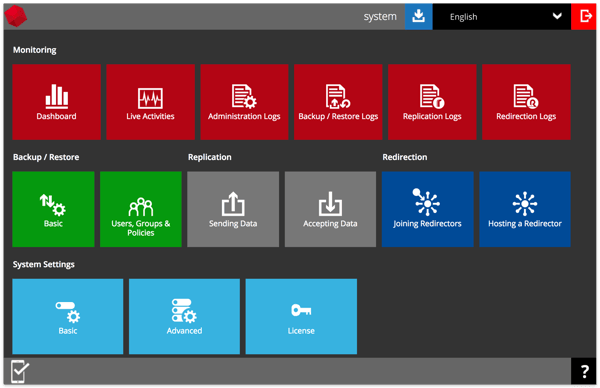Open Live Activities monitoring

point(150,102)
